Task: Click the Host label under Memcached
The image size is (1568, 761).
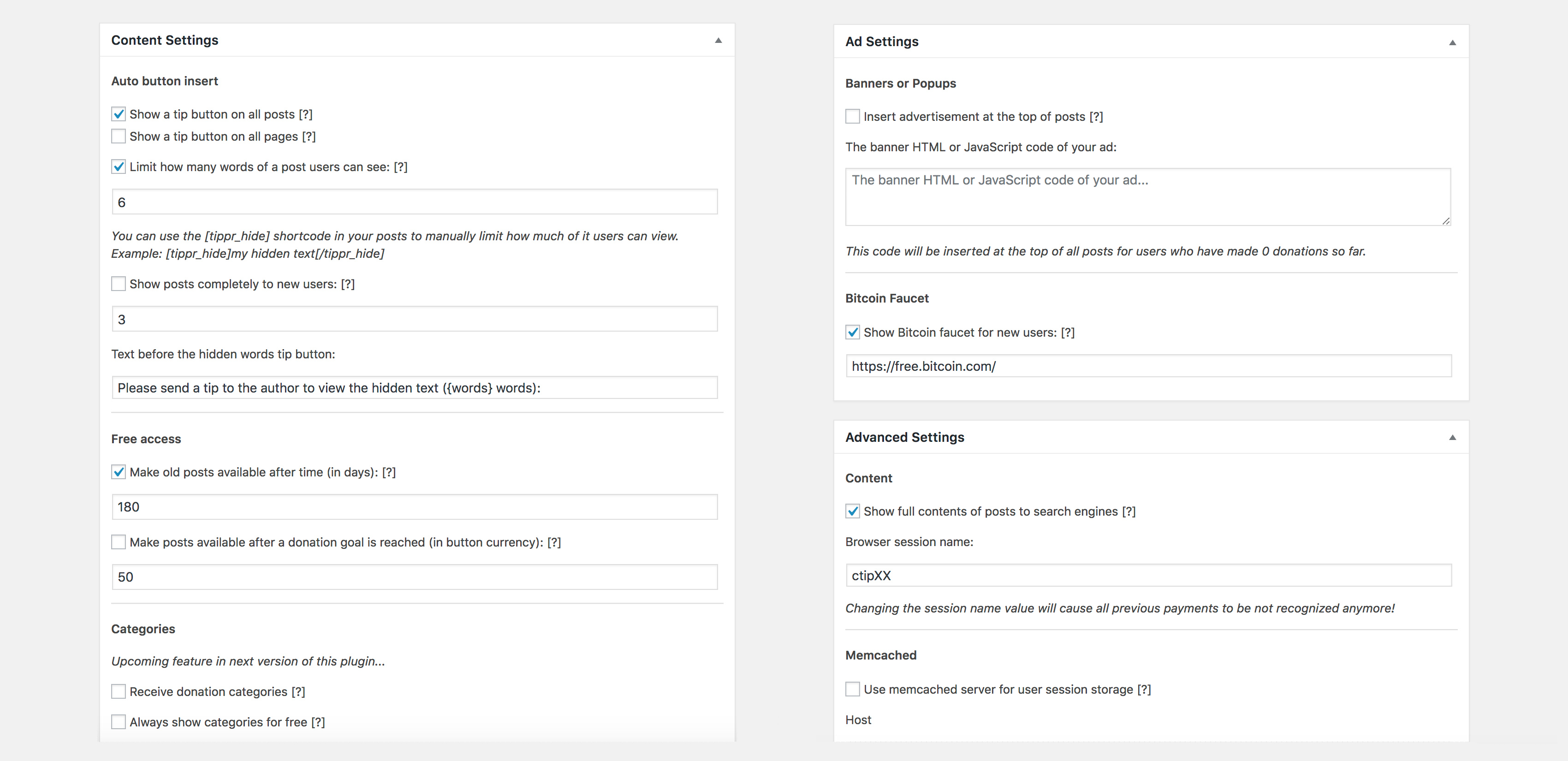Action: pos(858,719)
